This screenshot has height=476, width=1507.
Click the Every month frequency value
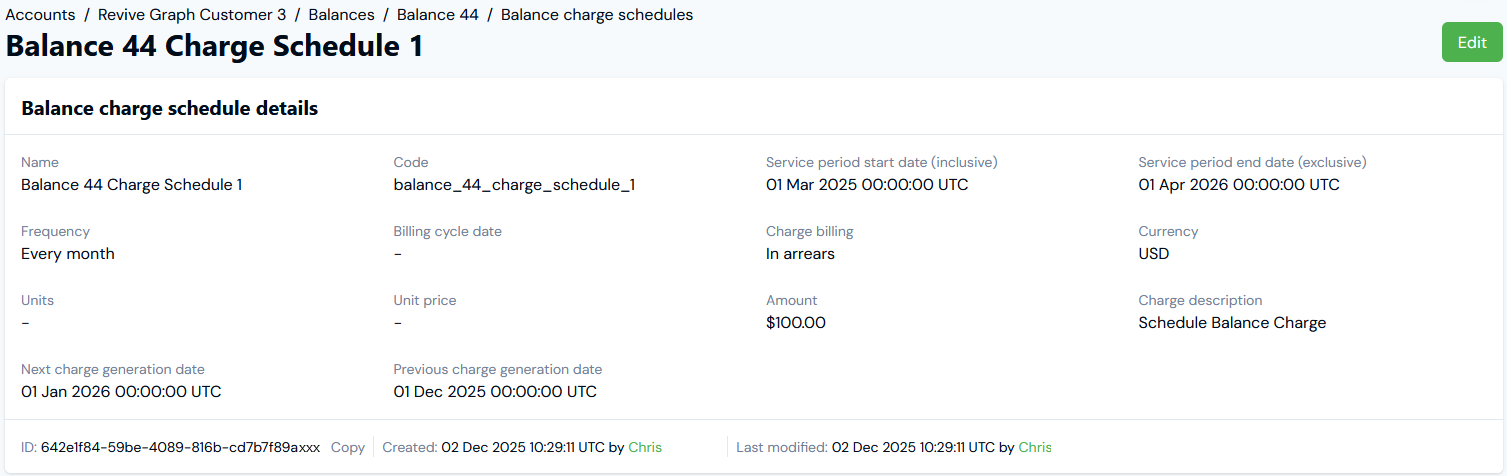tap(68, 254)
